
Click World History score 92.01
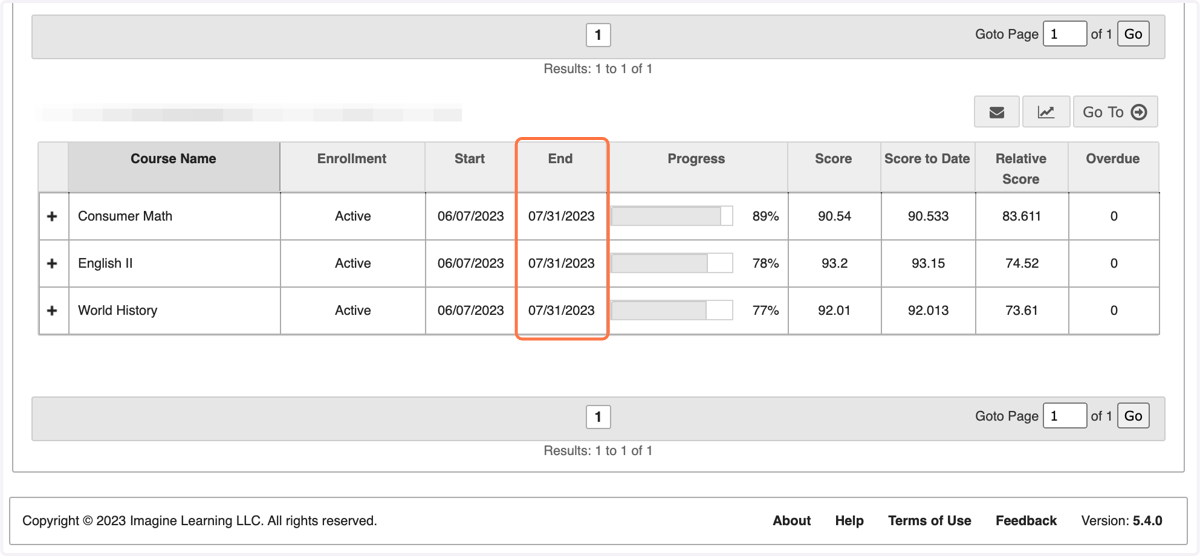pos(834,310)
